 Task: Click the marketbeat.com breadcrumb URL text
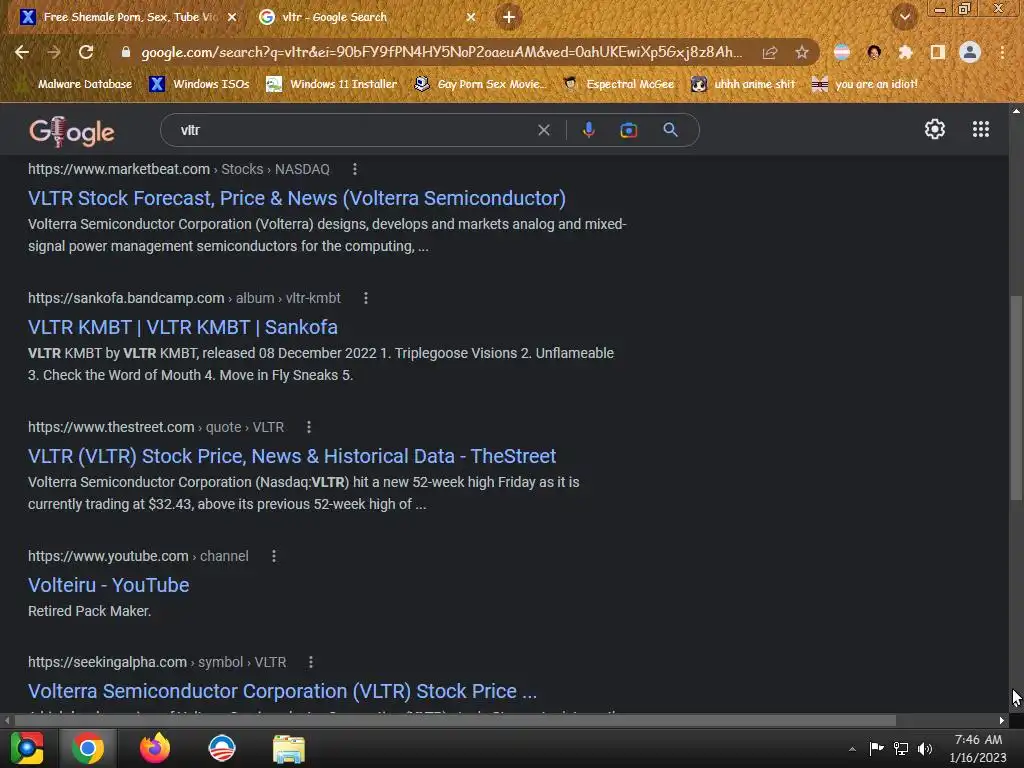tap(179, 169)
